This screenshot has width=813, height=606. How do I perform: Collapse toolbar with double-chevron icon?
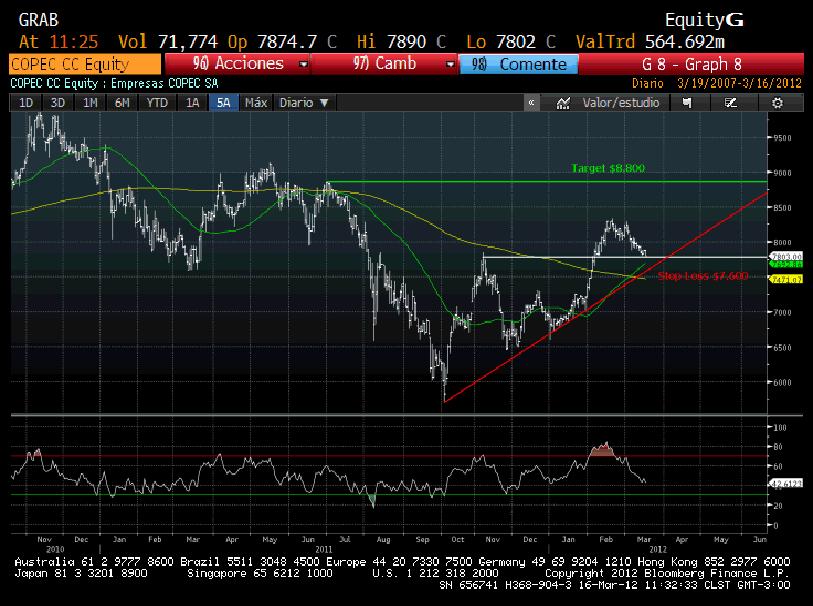pyautogui.click(x=531, y=103)
